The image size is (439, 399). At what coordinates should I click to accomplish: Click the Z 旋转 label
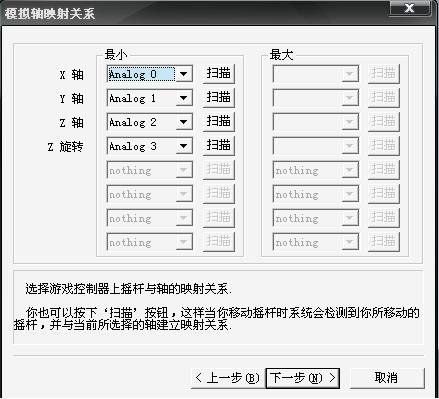click(x=65, y=147)
